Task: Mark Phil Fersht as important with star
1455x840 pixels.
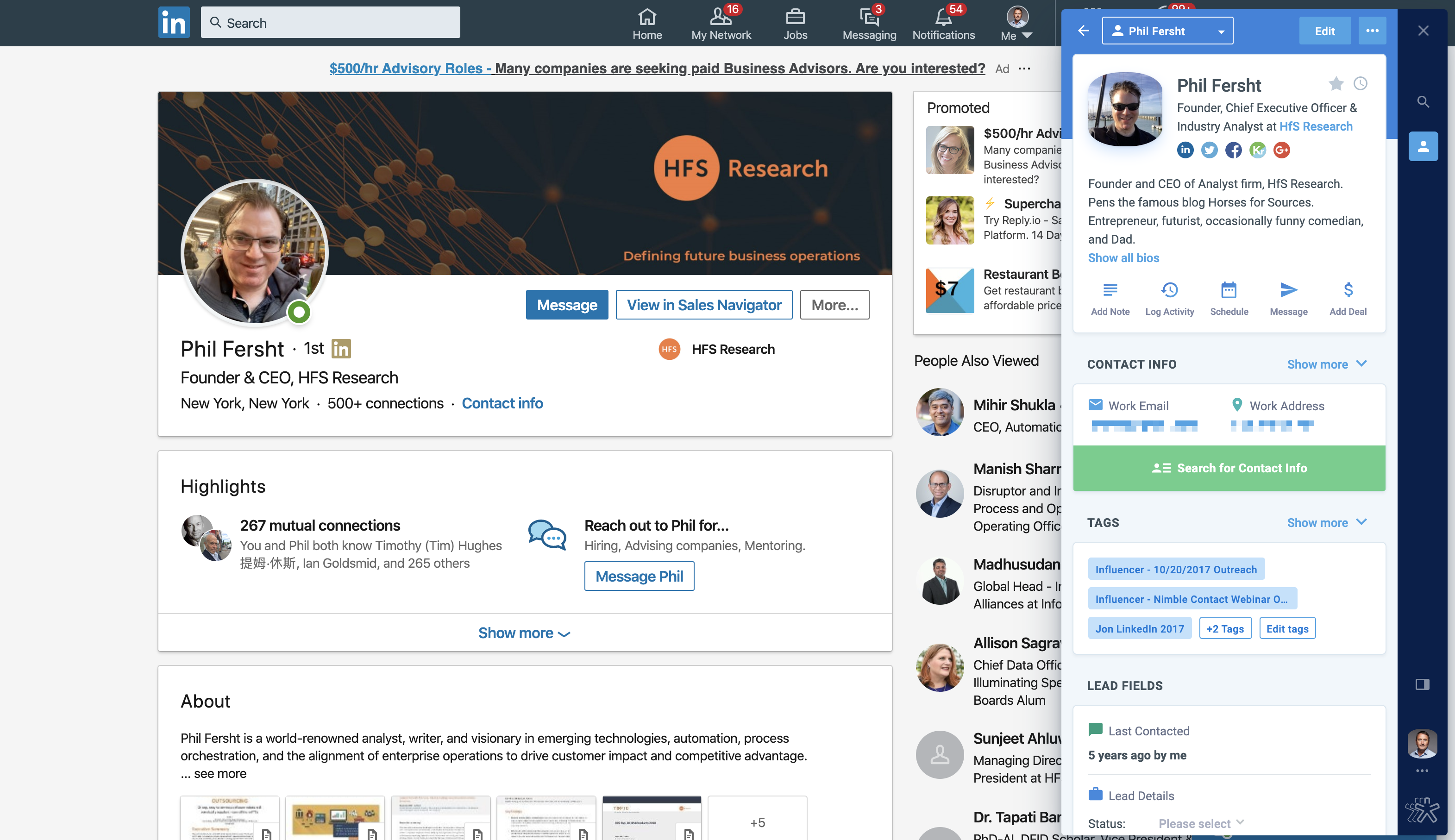Action: pyautogui.click(x=1336, y=84)
